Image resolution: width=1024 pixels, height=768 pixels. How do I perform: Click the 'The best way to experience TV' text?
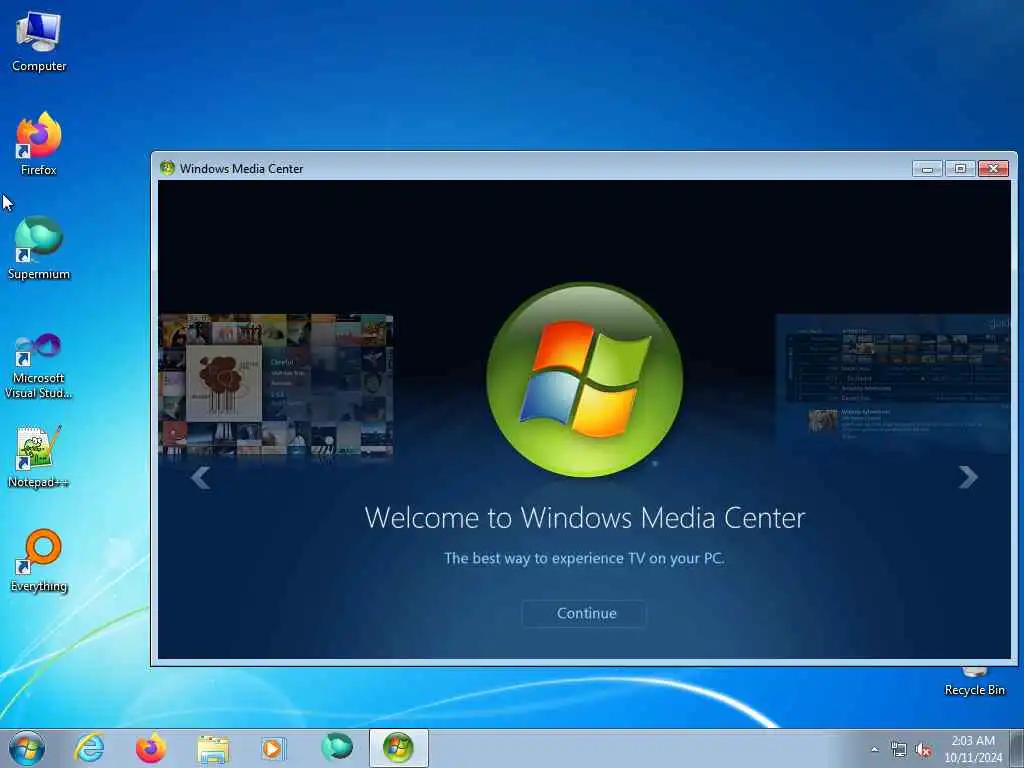tap(584, 558)
